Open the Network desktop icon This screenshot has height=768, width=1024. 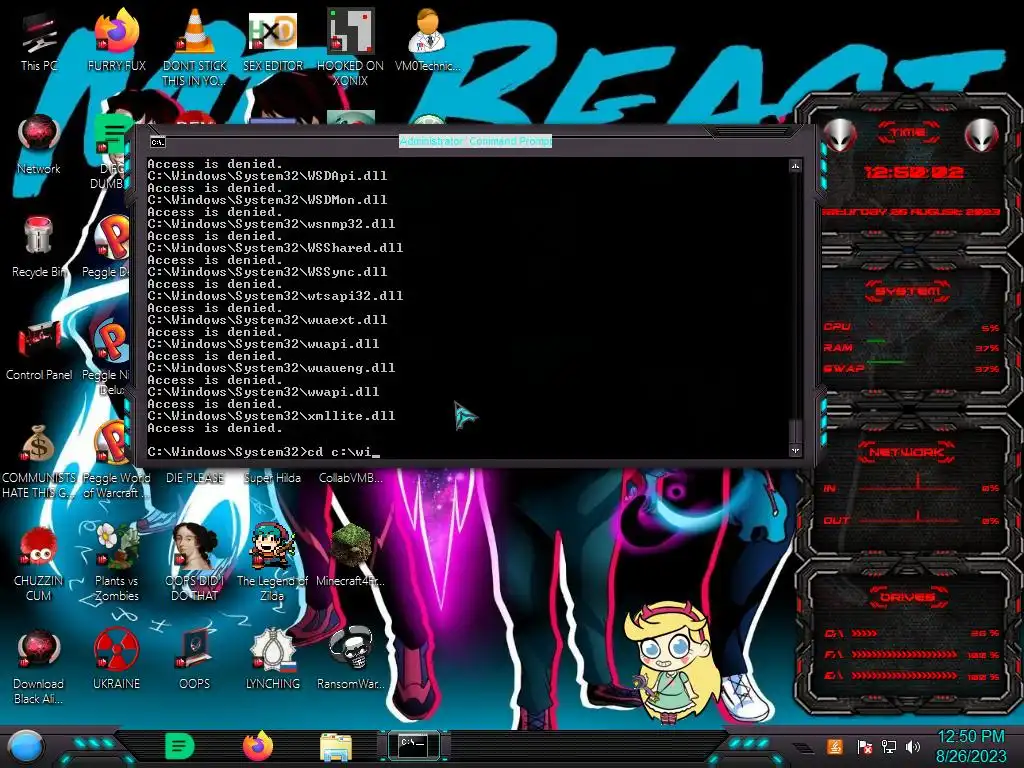point(39,145)
